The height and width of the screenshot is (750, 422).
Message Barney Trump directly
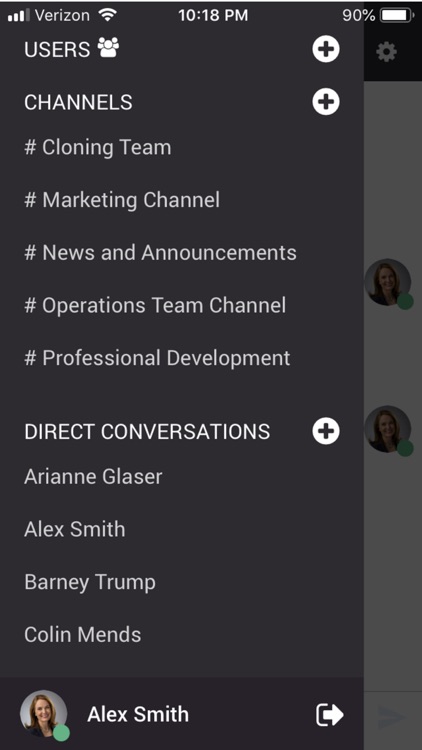tap(90, 582)
